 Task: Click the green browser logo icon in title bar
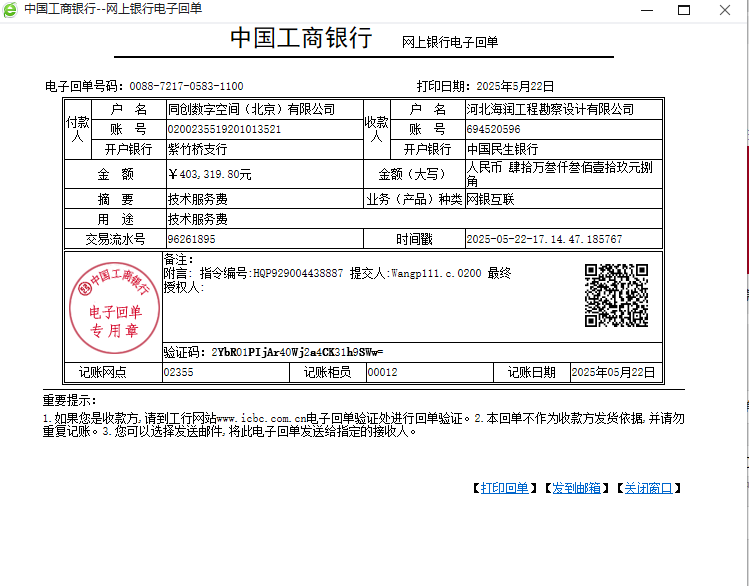10,10
